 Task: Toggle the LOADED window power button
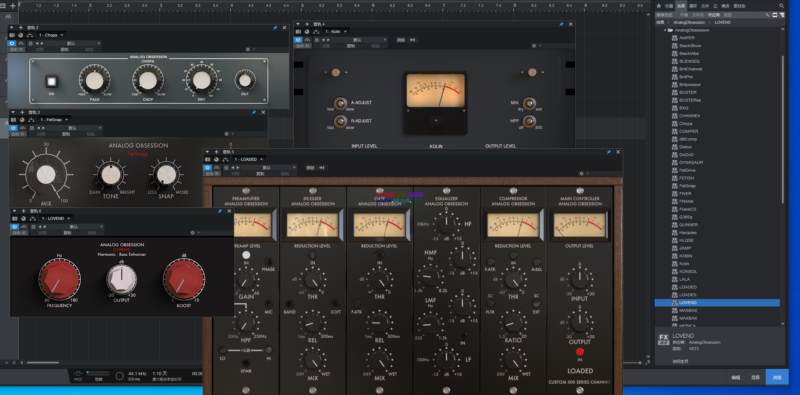[x=208, y=167]
